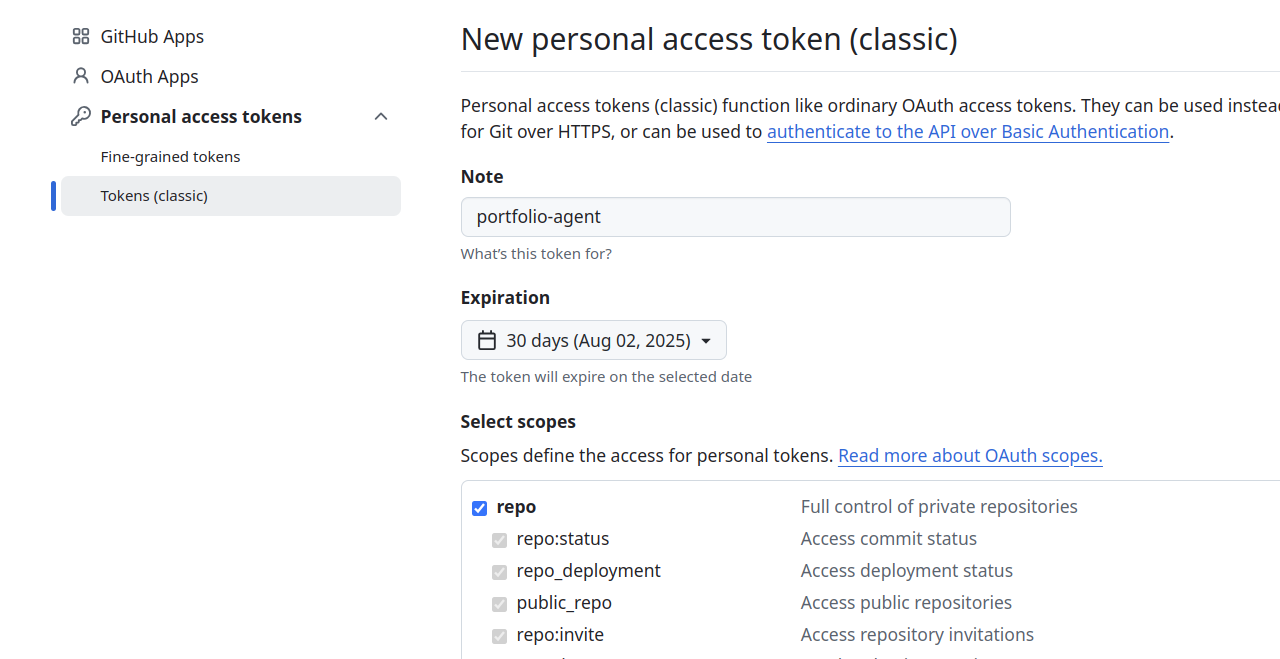Click the 'Personal access tokens' sidebar heading
Image resolution: width=1280 pixels, height=659 pixels.
pos(201,117)
